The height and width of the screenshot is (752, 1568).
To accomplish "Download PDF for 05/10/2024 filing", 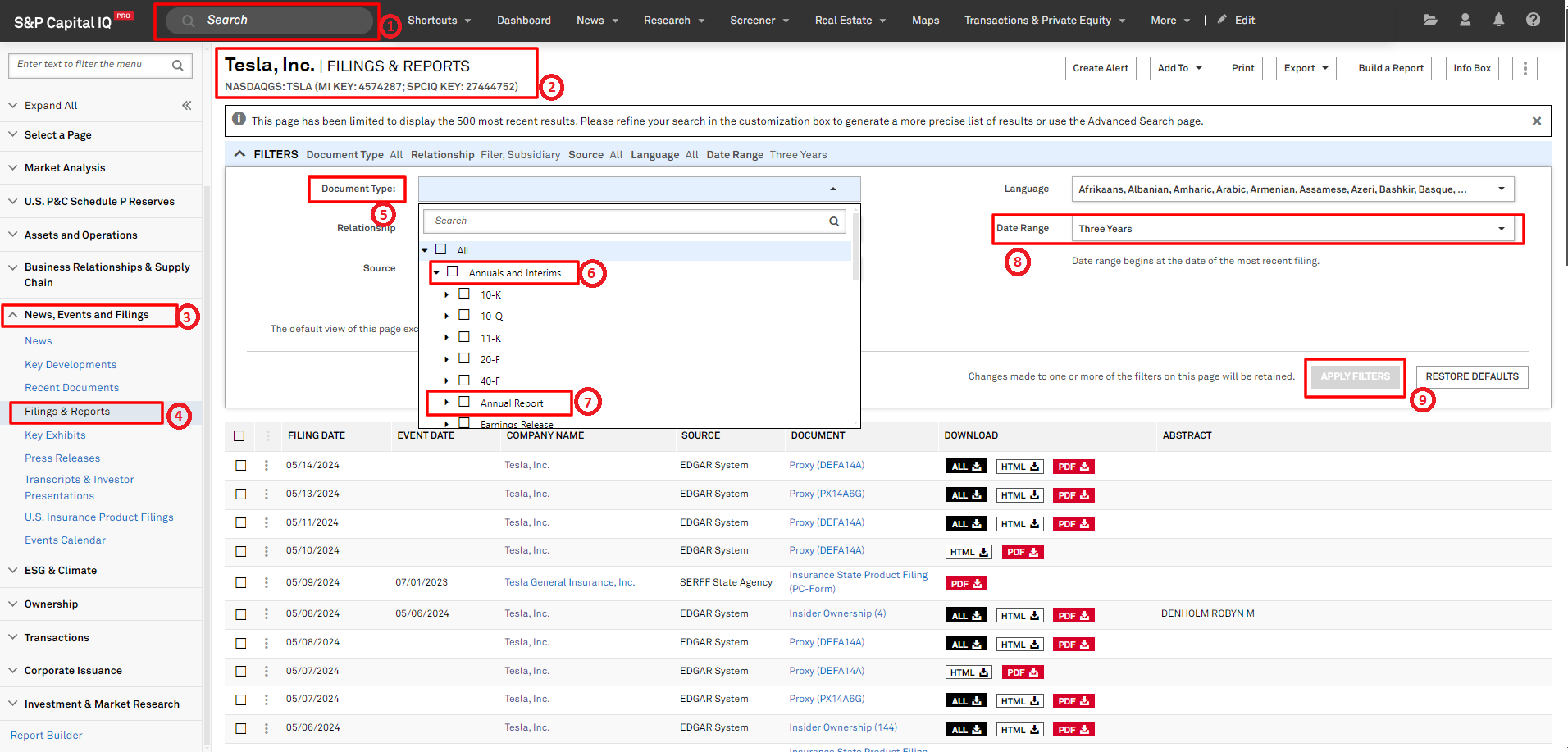I will [1023, 552].
